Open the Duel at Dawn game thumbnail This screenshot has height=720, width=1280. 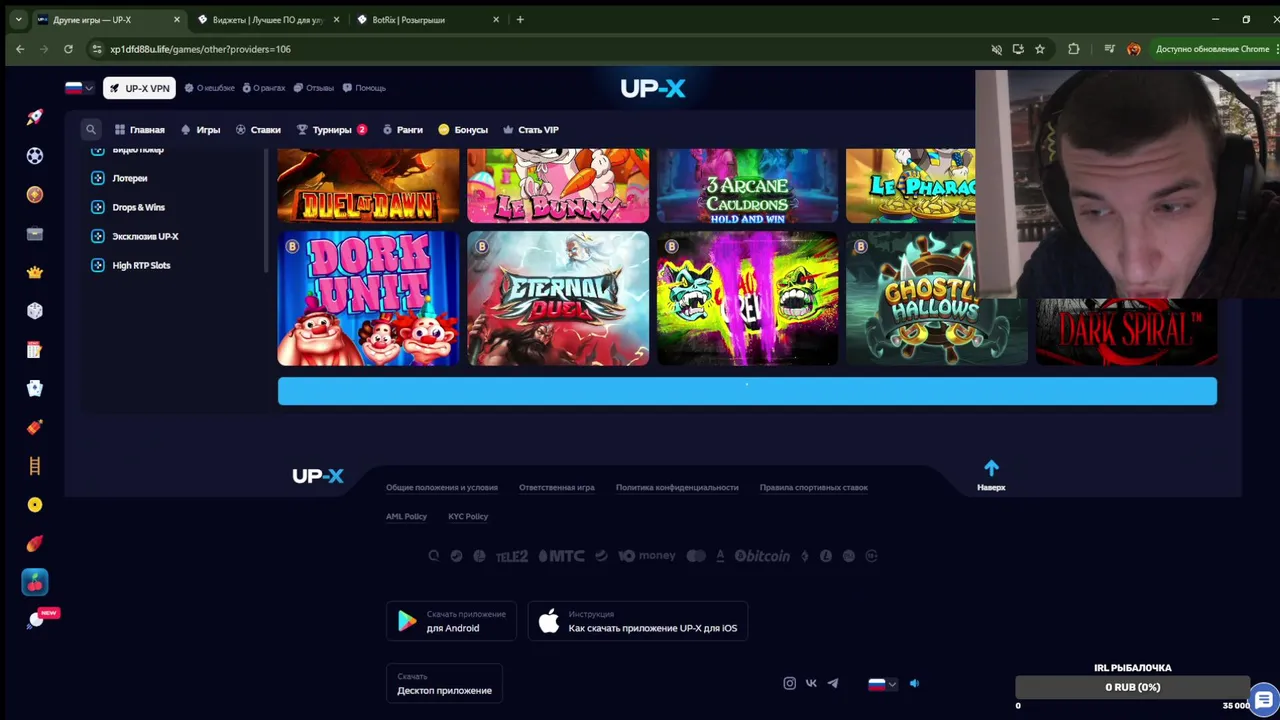[x=368, y=185]
